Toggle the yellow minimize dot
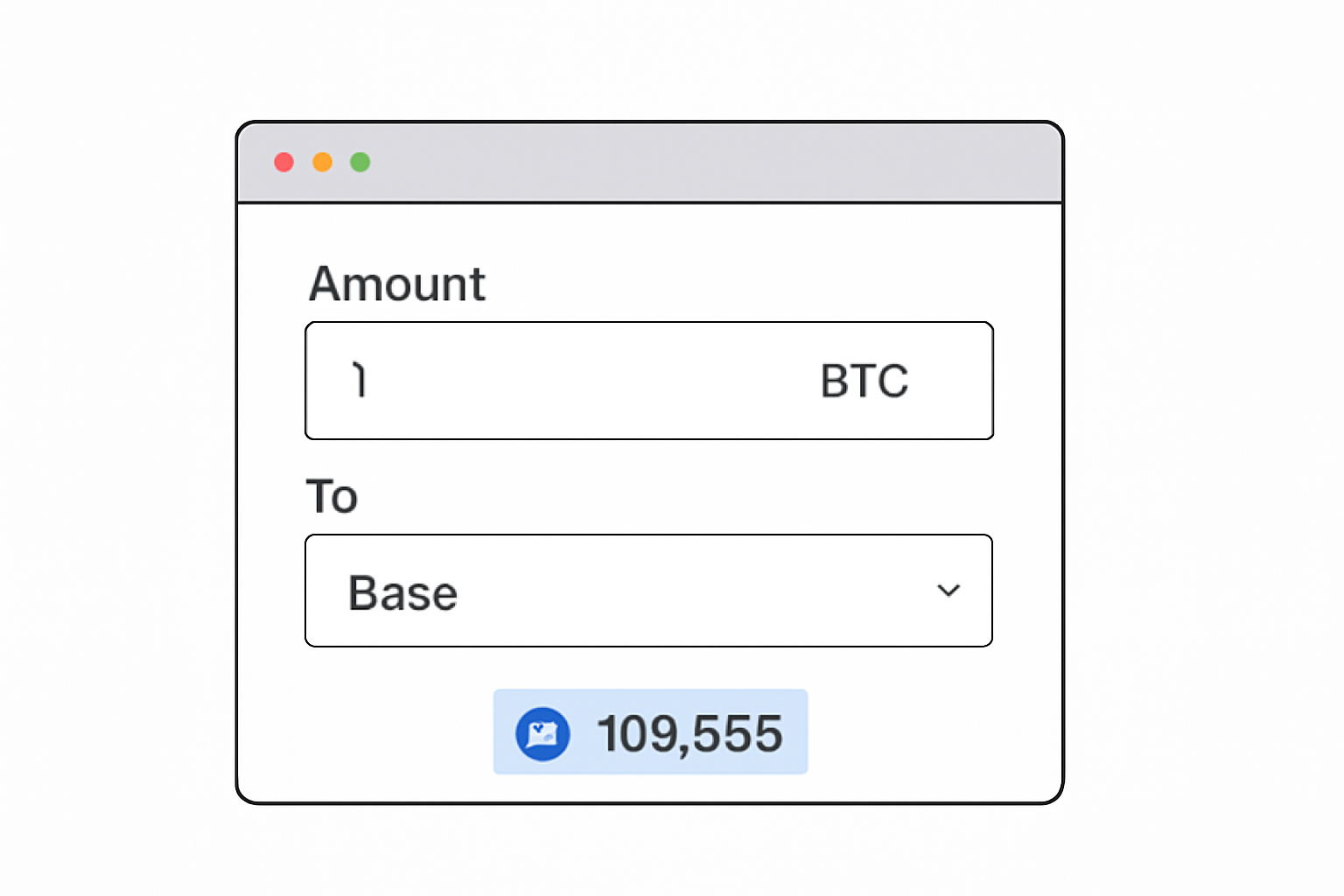 coord(322,162)
